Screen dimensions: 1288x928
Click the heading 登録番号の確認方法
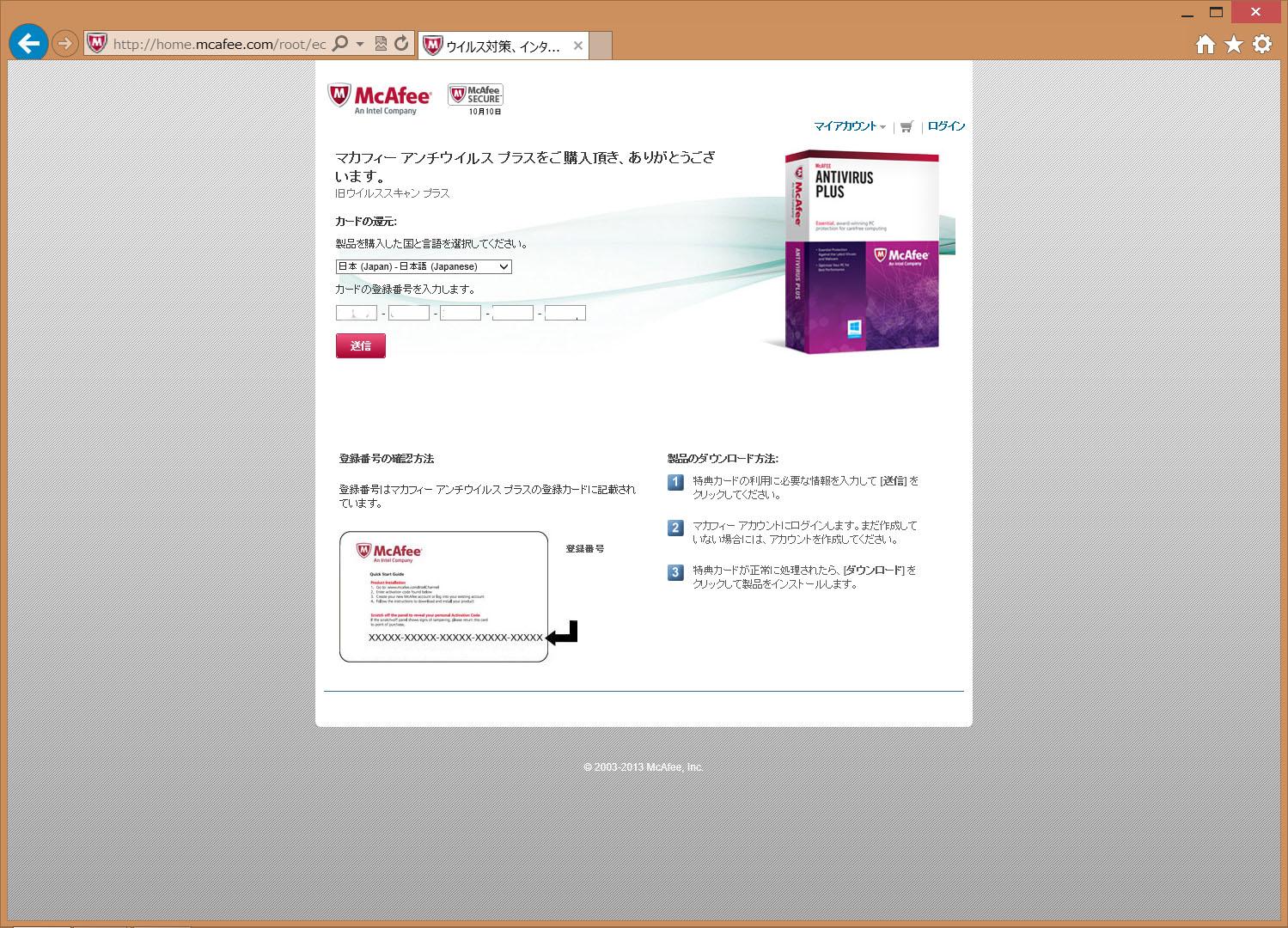point(387,459)
